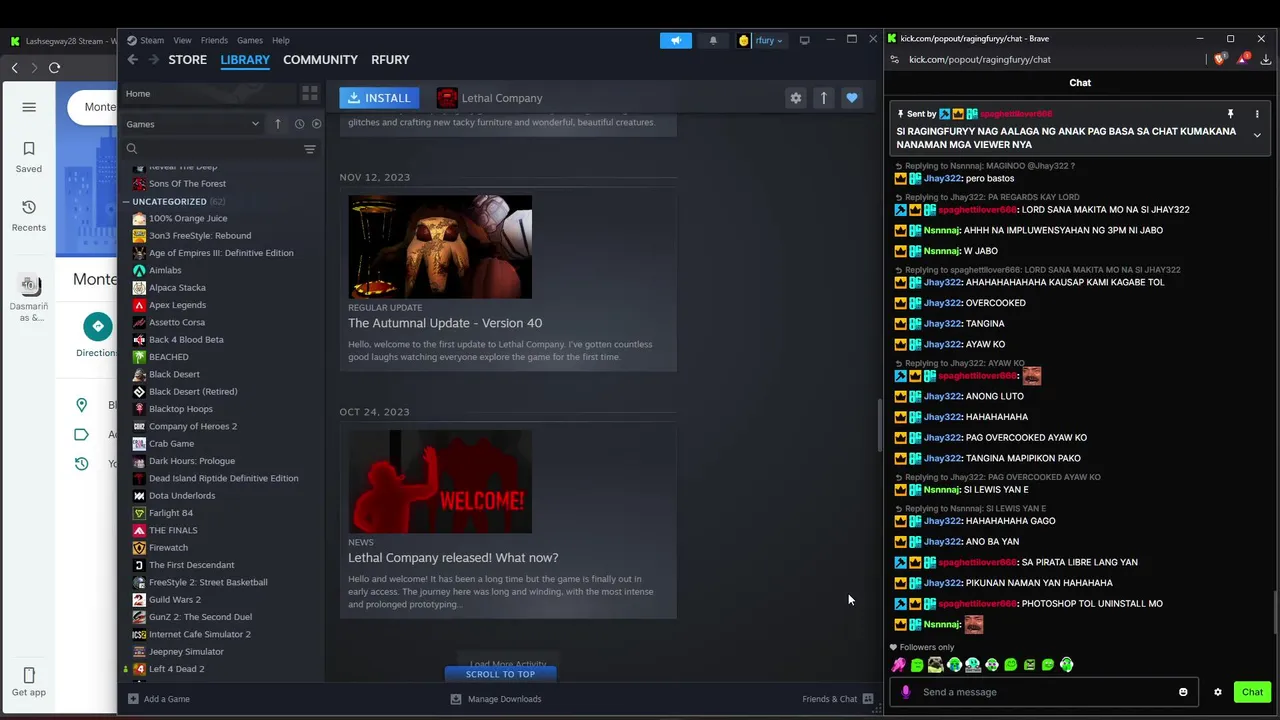This screenshot has width=1280, height=720.
Task: Click the Add a Game plus icon
Action: 133,699
